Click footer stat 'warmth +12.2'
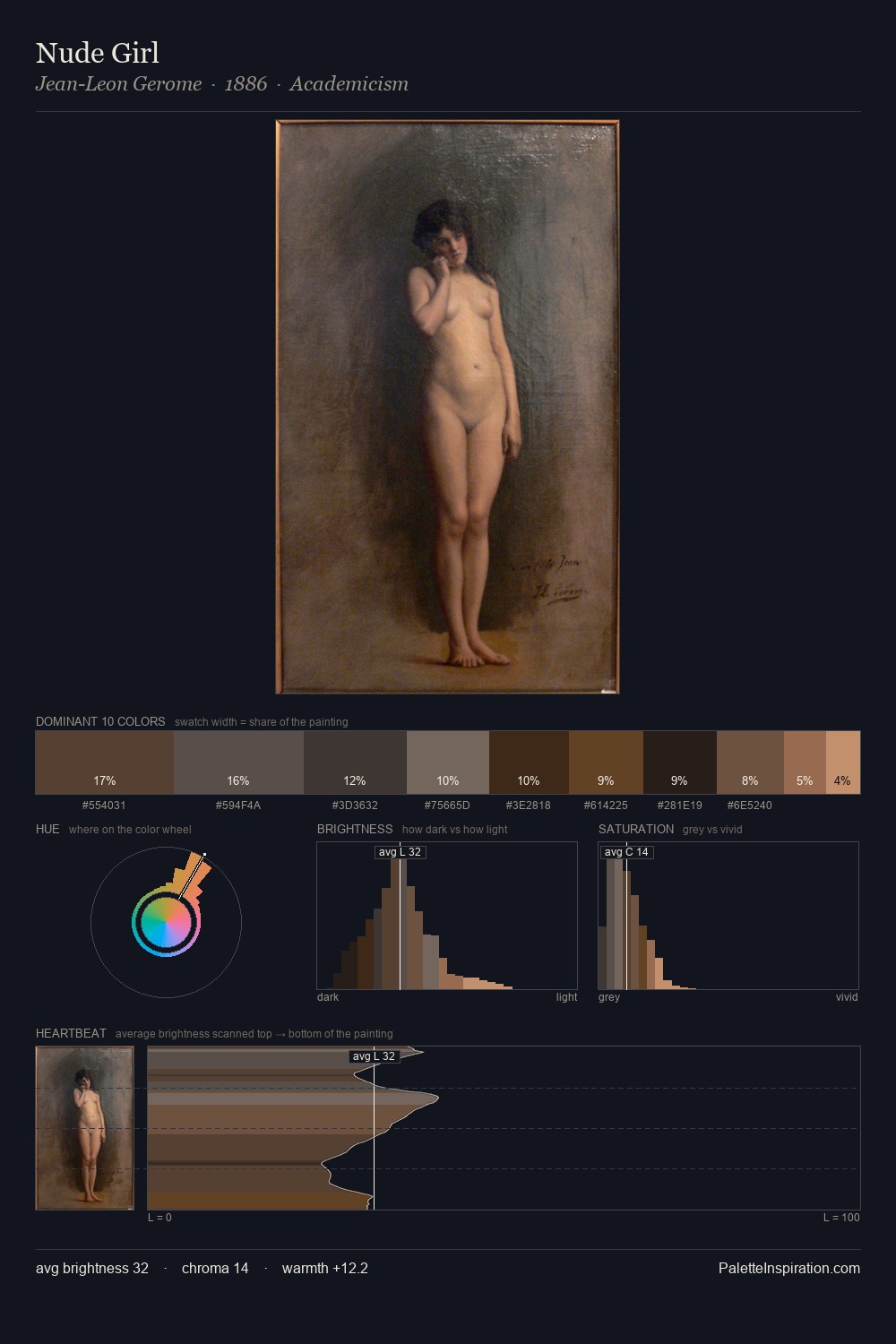The height and width of the screenshot is (1344, 896). pyautogui.click(x=325, y=1268)
